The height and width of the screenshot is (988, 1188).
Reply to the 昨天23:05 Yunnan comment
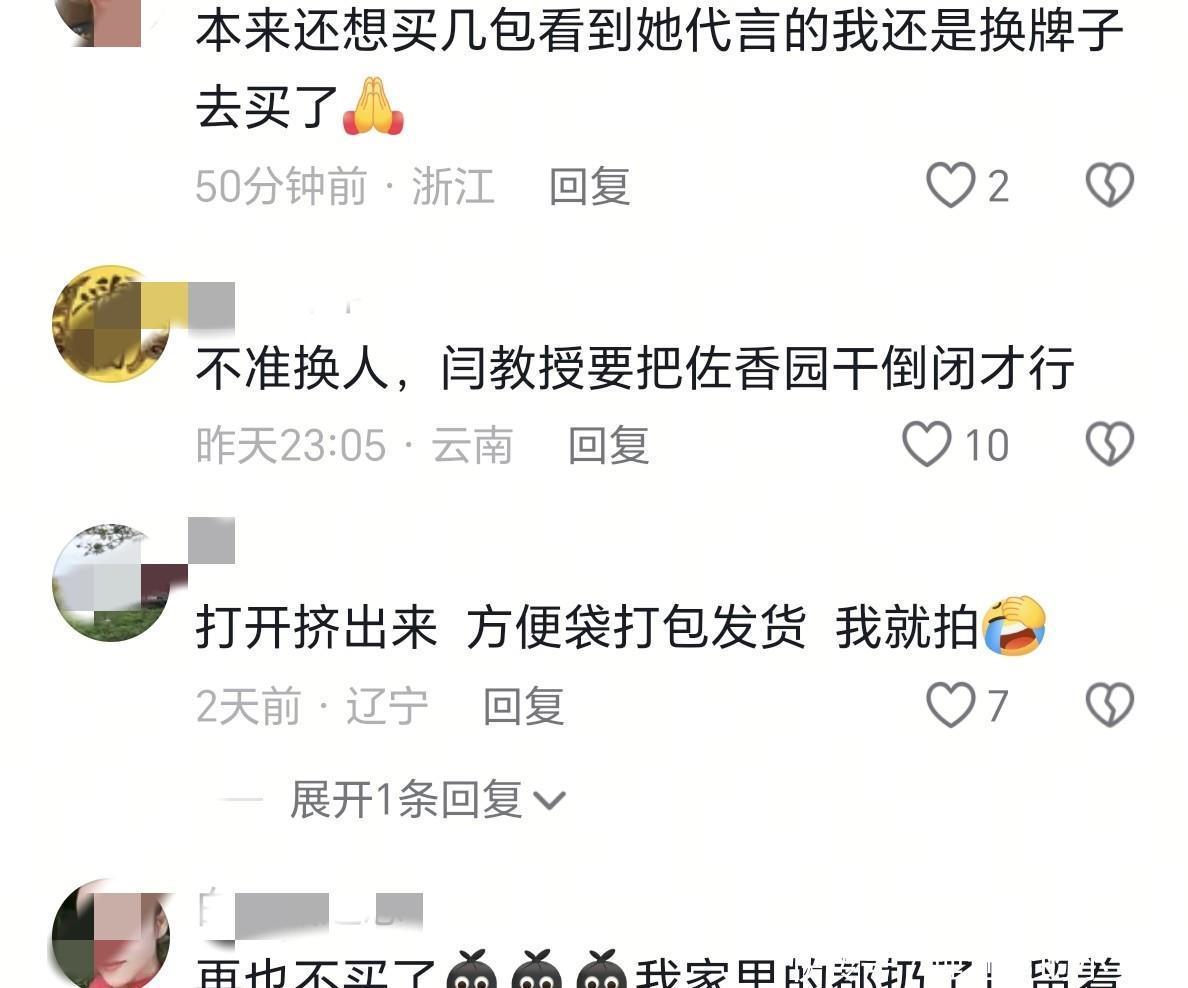click(x=608, y=446)
